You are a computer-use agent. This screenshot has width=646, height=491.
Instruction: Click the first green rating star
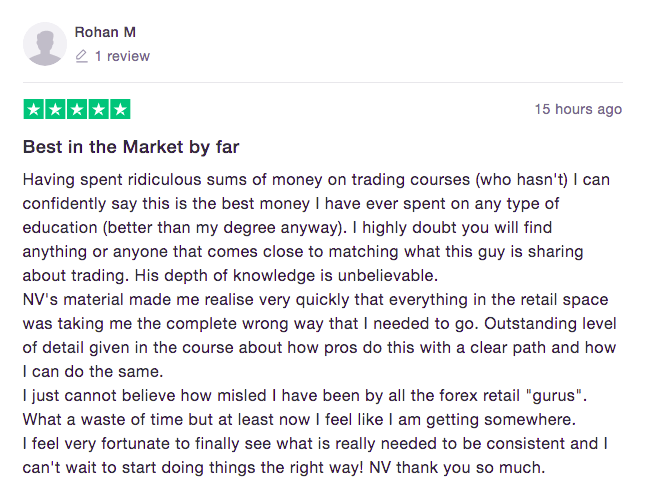pos(33,109)
